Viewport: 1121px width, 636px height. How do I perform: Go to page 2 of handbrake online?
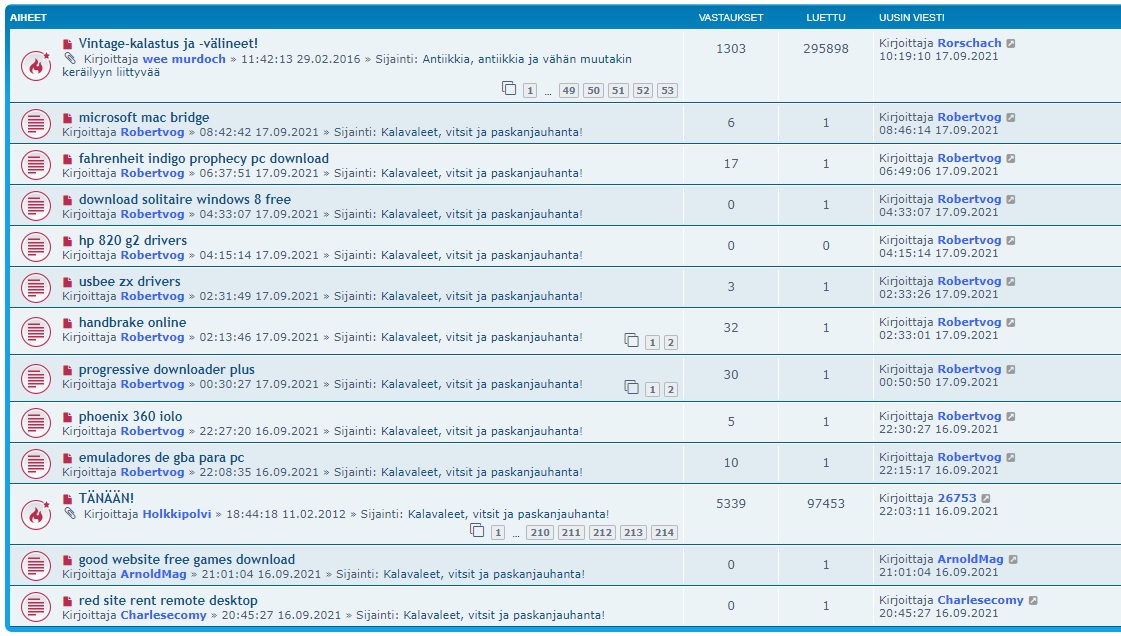(x=670, y=343)
